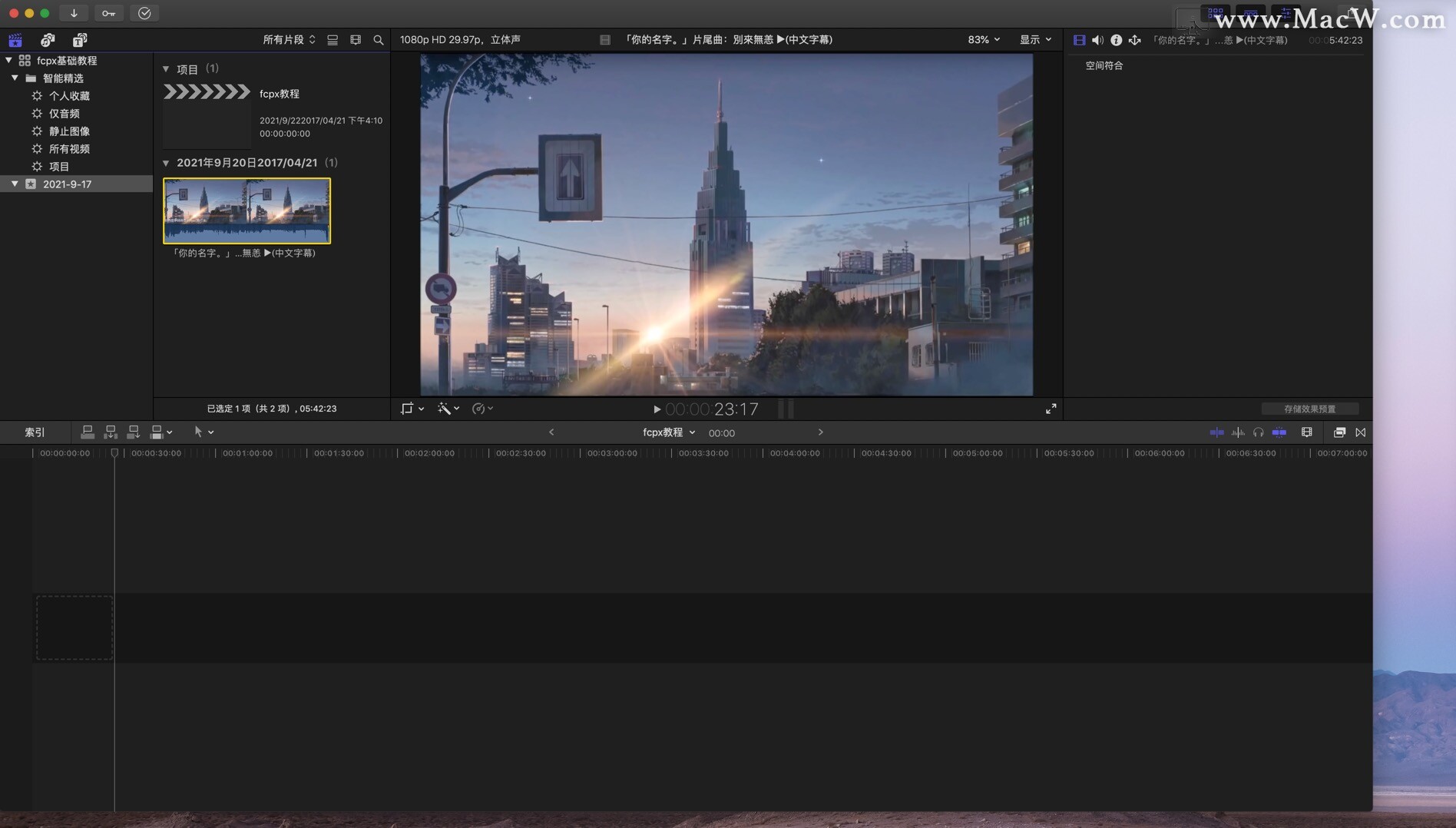This screenshot has width=1456, height=828.
Task: Click the overwrite clip edit button
Action: pos(157,432)
